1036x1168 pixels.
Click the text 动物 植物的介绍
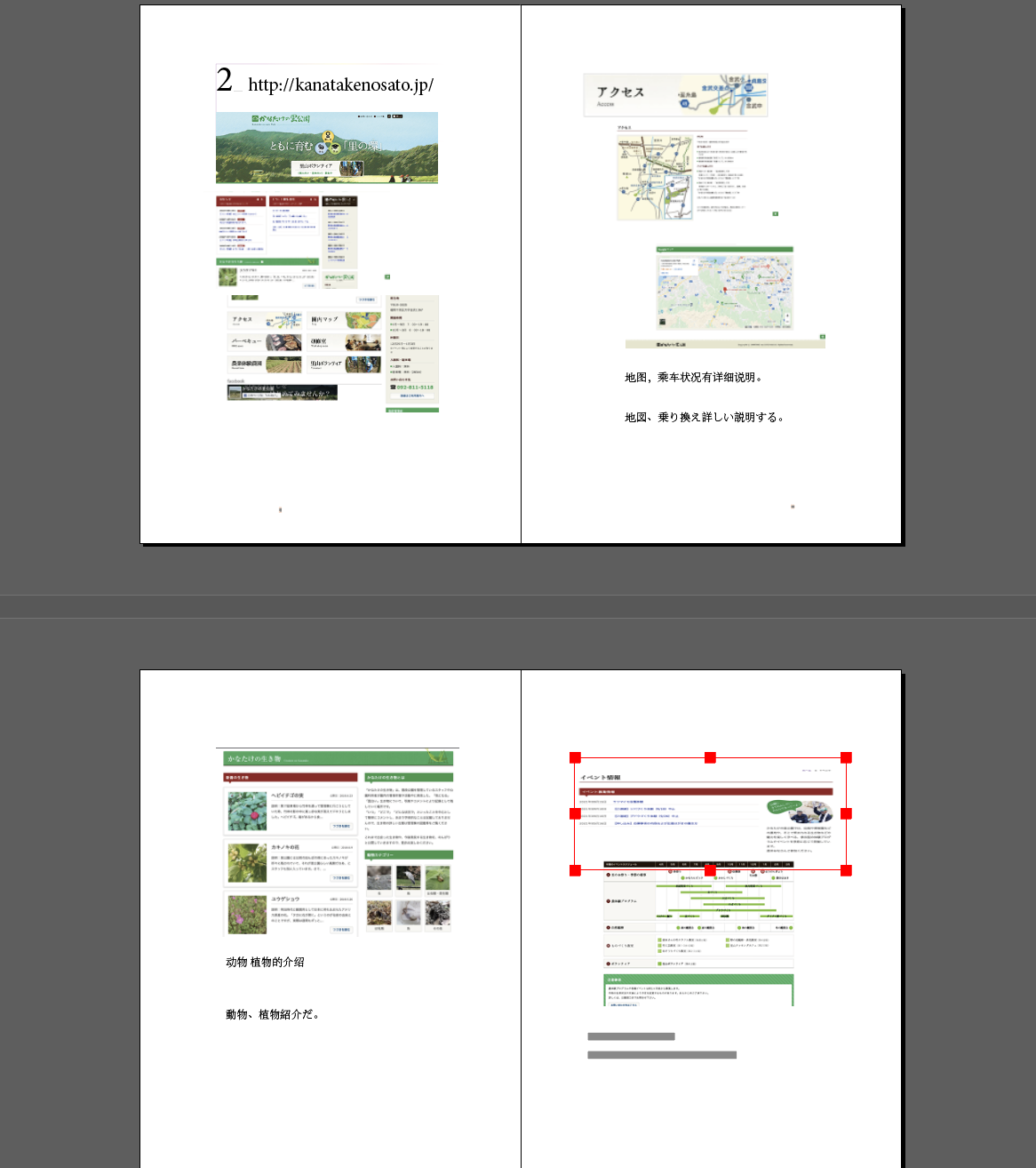point(265,962)
